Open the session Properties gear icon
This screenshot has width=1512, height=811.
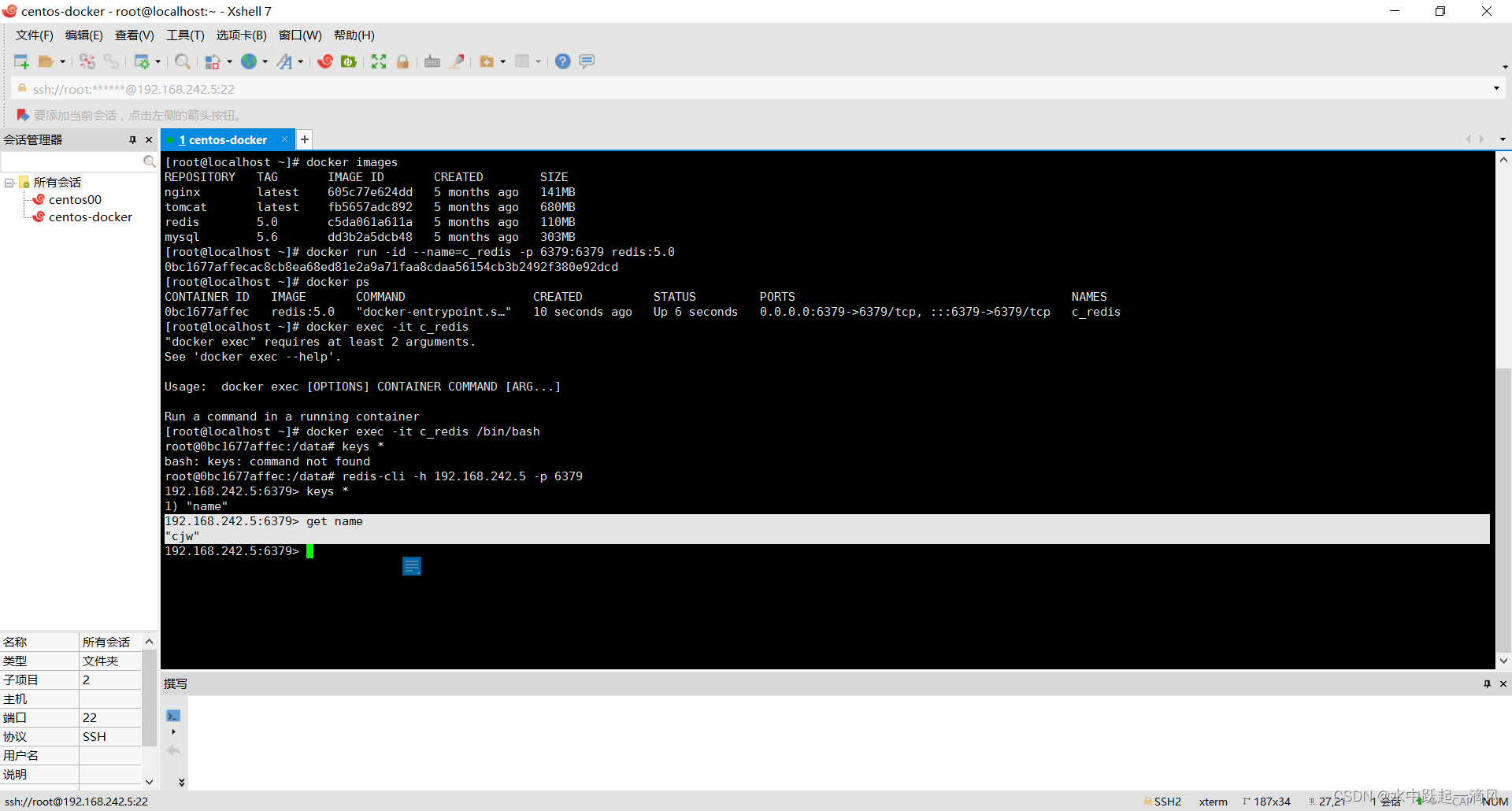142,61
